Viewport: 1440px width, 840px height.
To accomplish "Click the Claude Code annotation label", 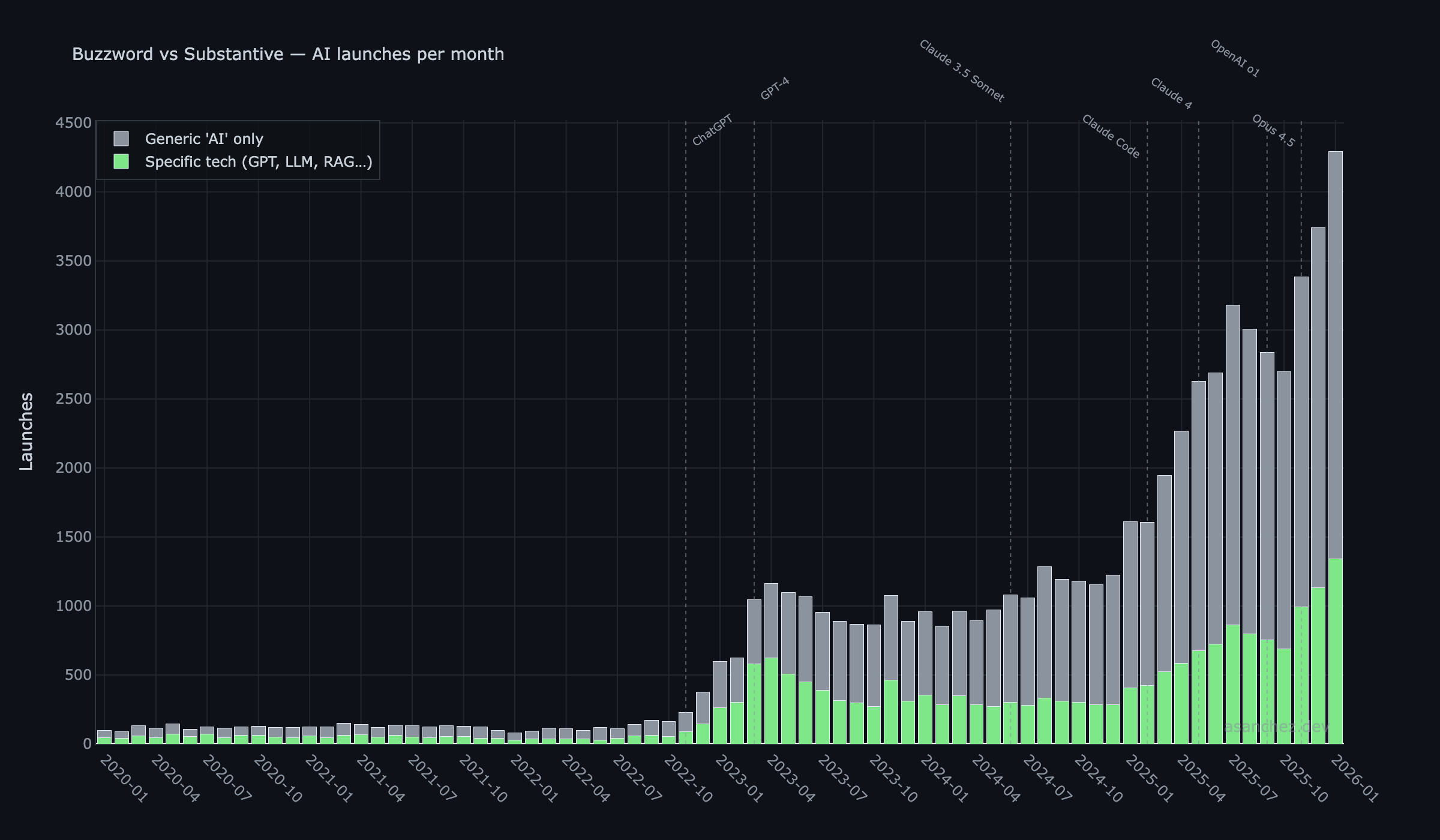I will click(x=1111, y=136).
